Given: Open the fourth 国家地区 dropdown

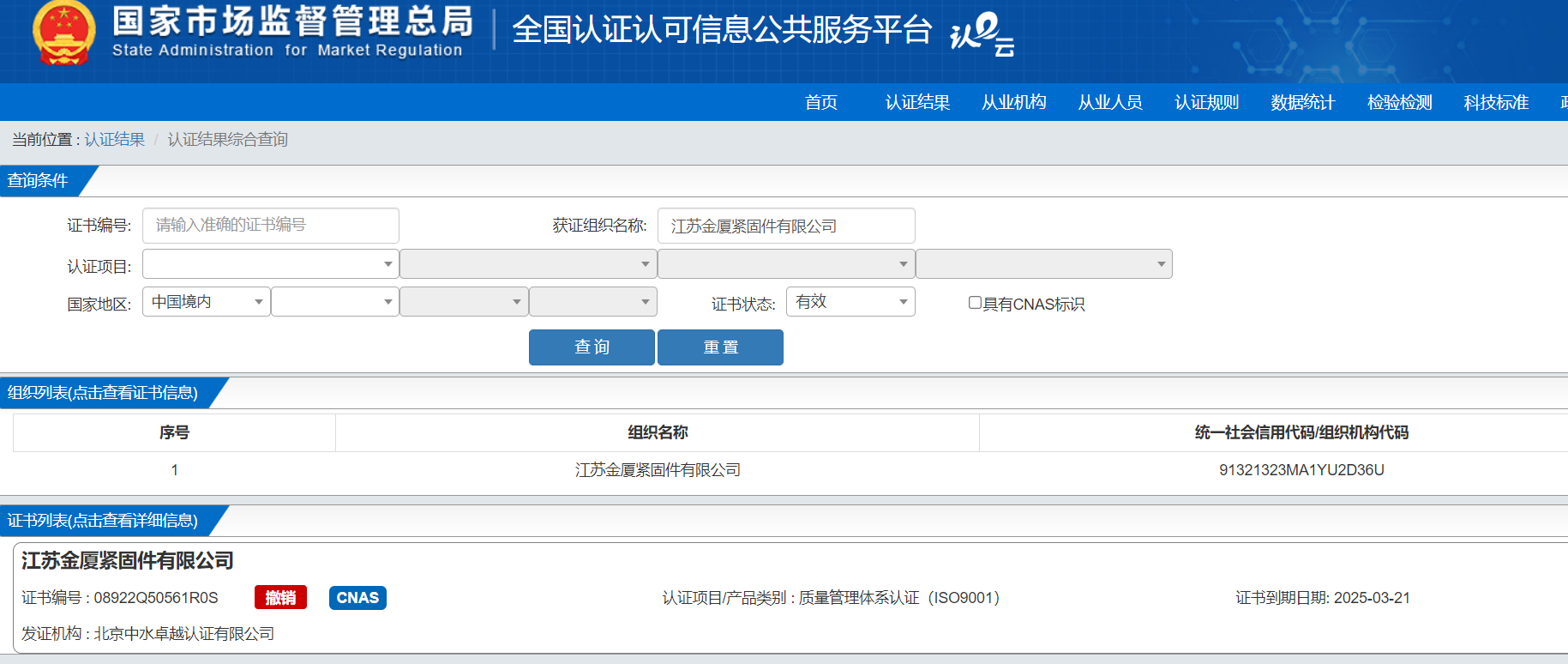Looking at the screenshot, I should [x=593, y=302].
